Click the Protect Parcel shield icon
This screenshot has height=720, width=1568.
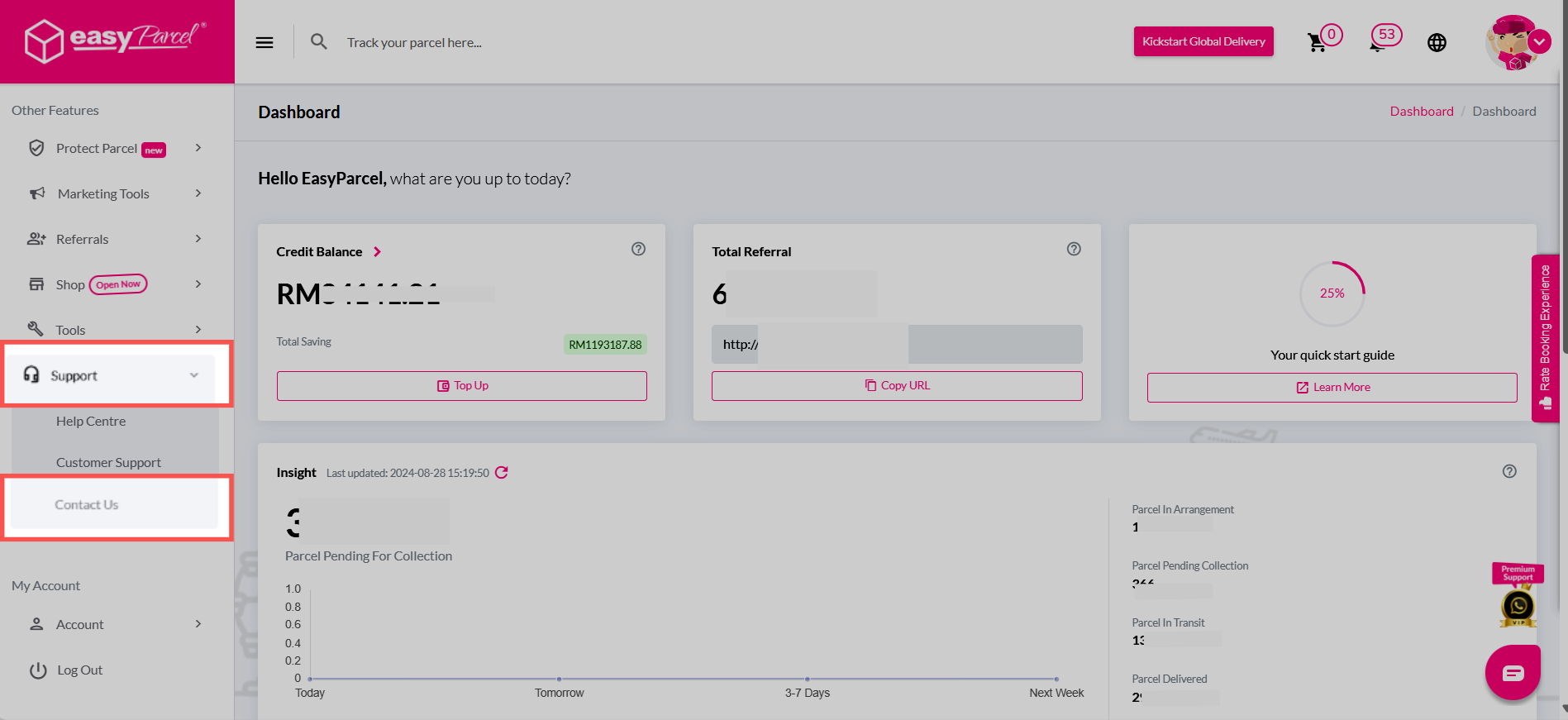click(x=36, y=148)
